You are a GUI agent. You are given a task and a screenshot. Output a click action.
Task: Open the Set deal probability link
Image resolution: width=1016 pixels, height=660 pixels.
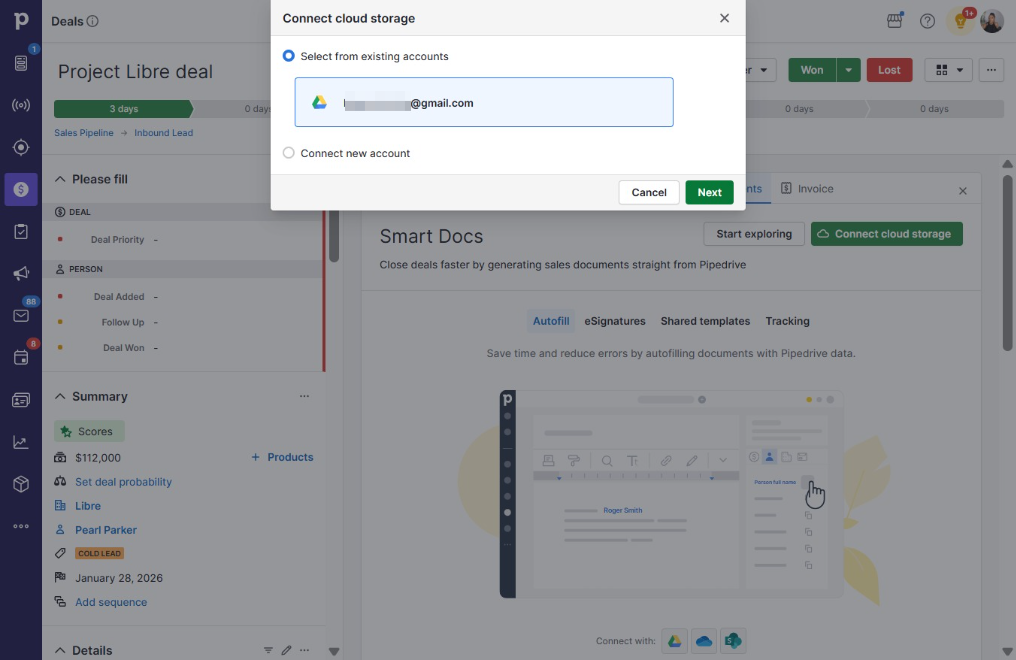tap(123, 481)
